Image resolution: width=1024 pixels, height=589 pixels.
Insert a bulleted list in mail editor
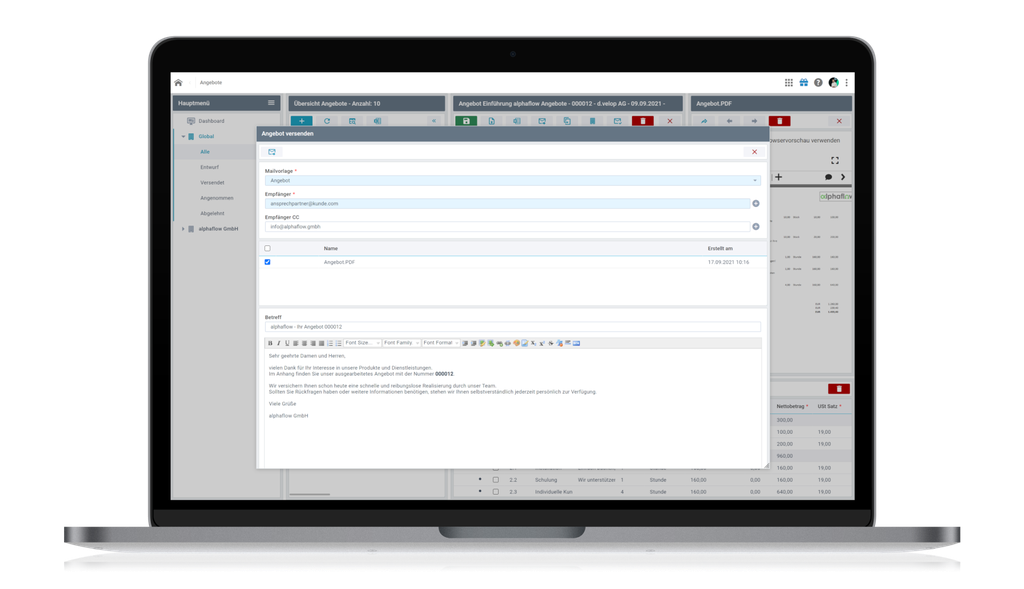[x=338, y=343]
